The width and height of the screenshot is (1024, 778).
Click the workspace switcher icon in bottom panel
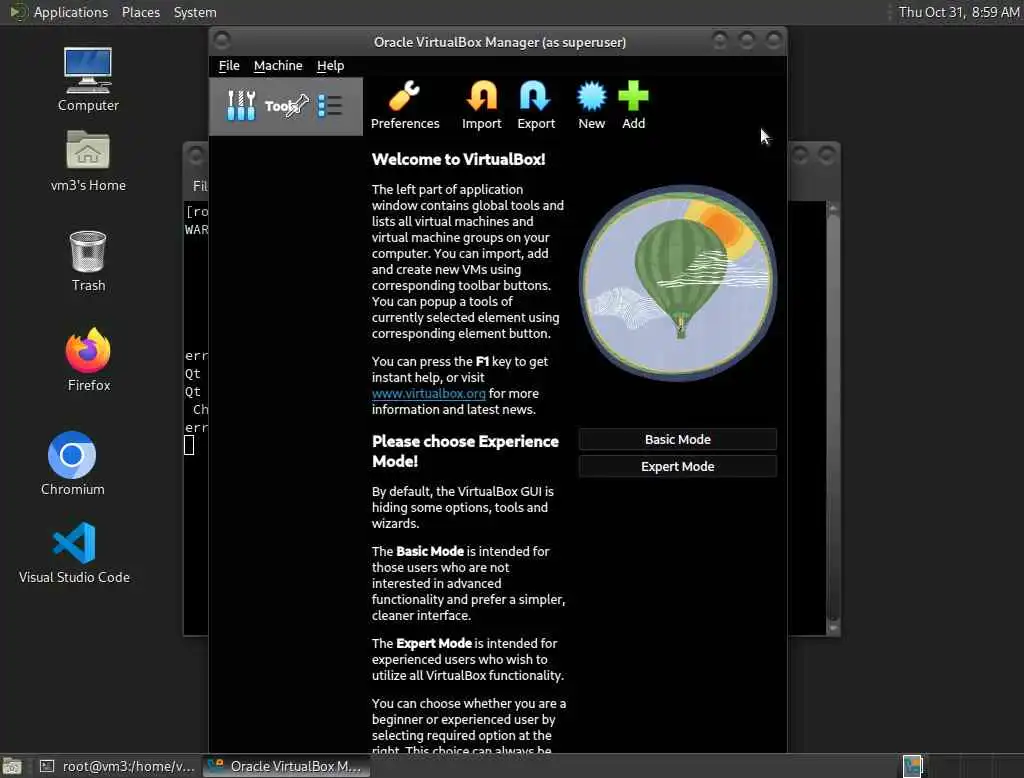912,766
